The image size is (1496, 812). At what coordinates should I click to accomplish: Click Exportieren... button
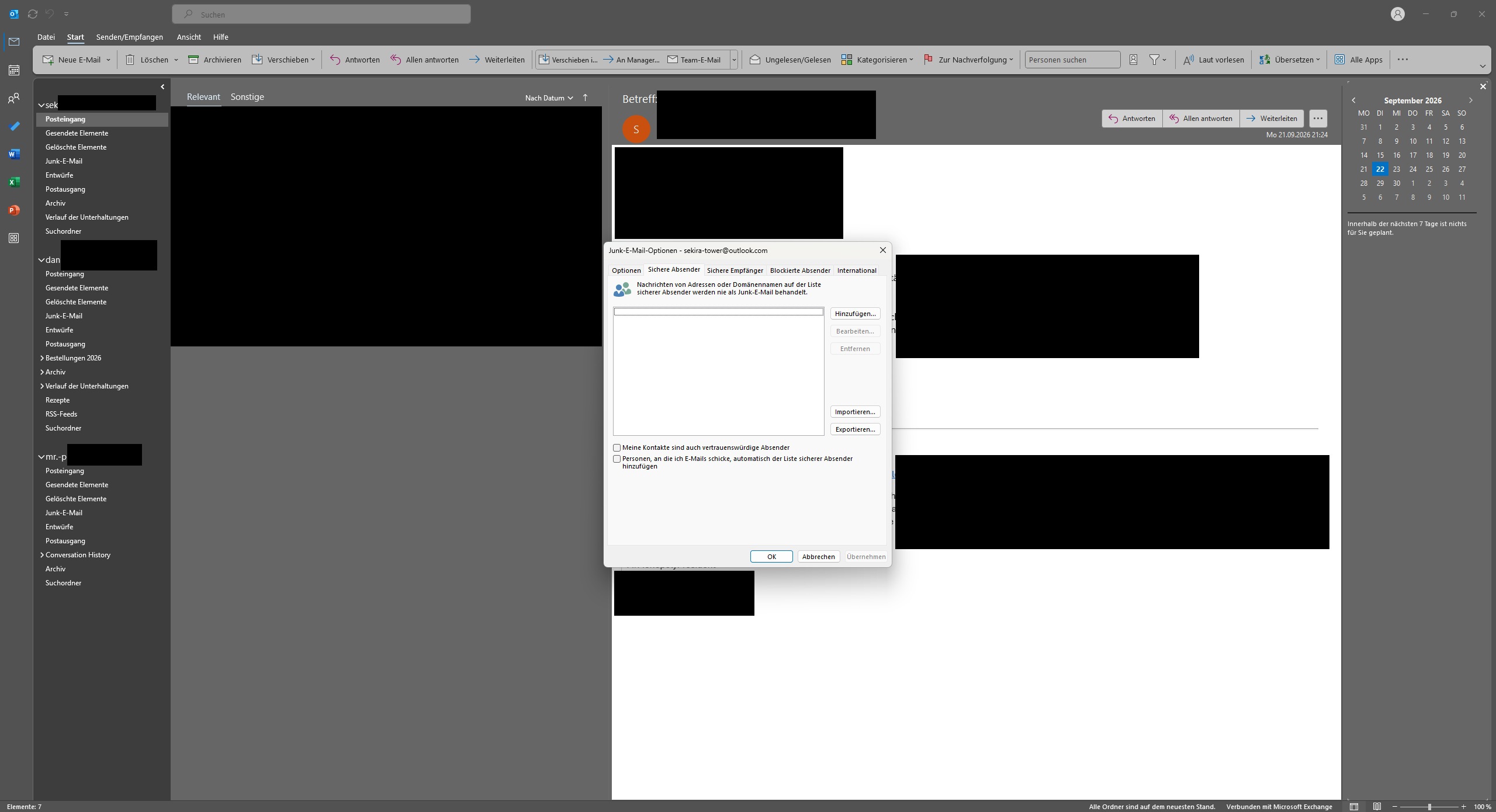855,429
